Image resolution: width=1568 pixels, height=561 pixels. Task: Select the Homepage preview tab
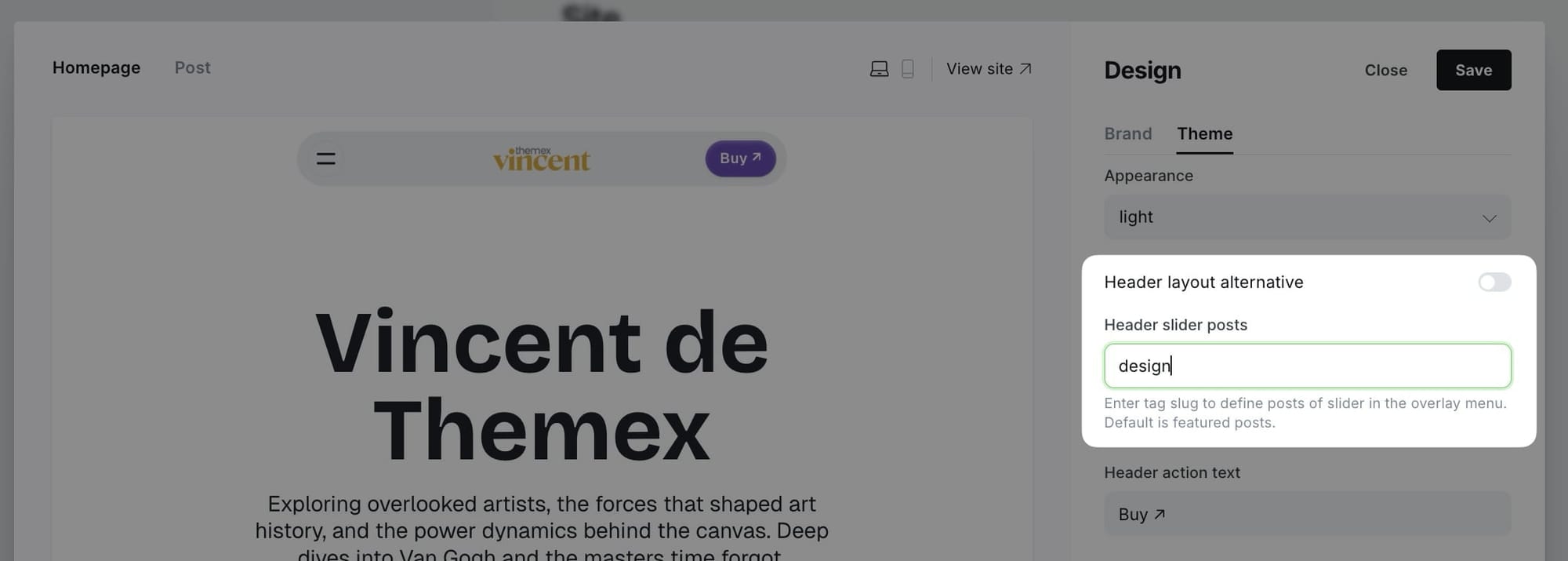(96, 67)
